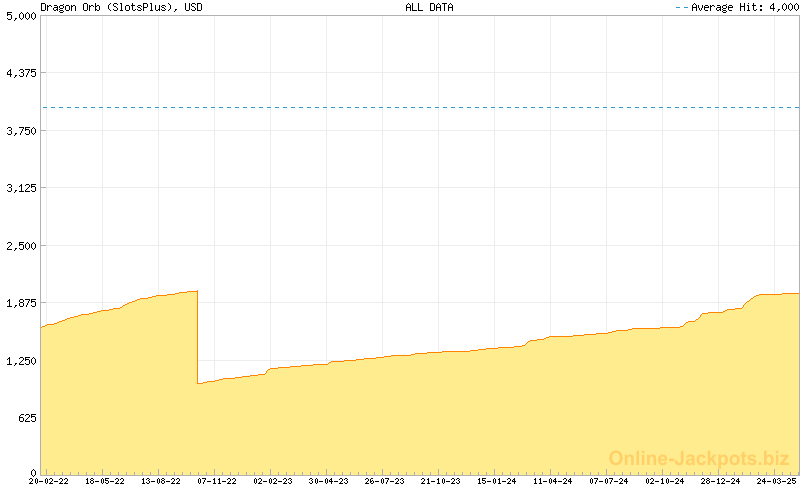Image resolution: width=800 pixels, height=490 pixels.
Task: Click the '13-08-22' date label
Action: [x=161, y=481]
